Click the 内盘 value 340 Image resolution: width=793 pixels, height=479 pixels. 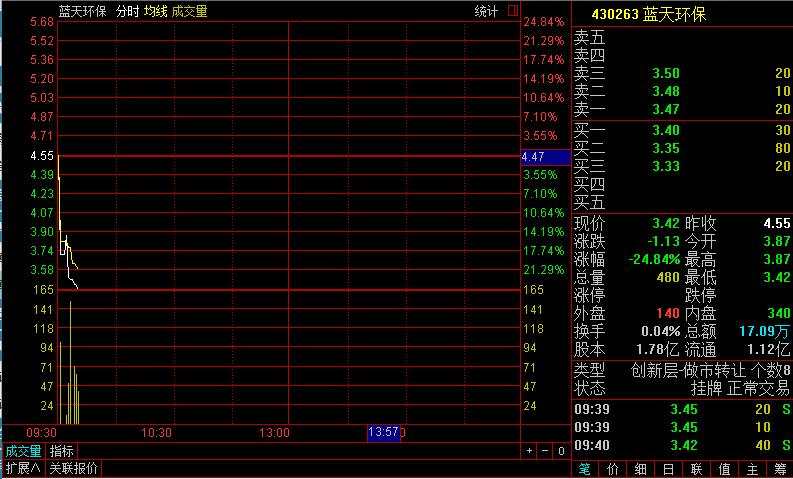778,313
